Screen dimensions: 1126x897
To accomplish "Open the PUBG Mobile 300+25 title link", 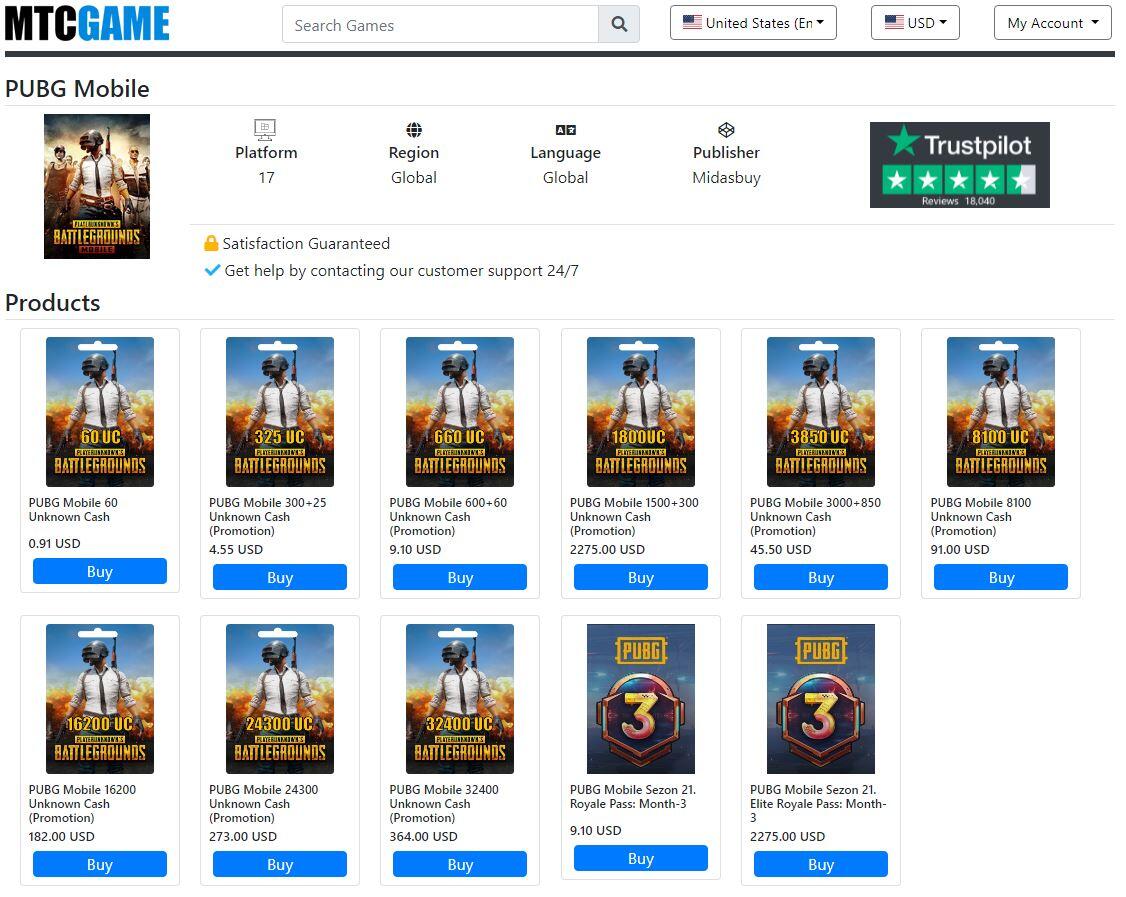I will (267, 517).
